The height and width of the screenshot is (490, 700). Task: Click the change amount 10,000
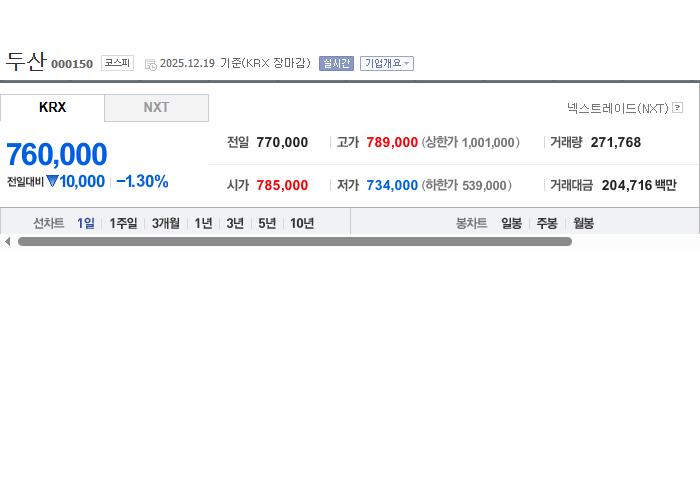click(x=82, y=181)
